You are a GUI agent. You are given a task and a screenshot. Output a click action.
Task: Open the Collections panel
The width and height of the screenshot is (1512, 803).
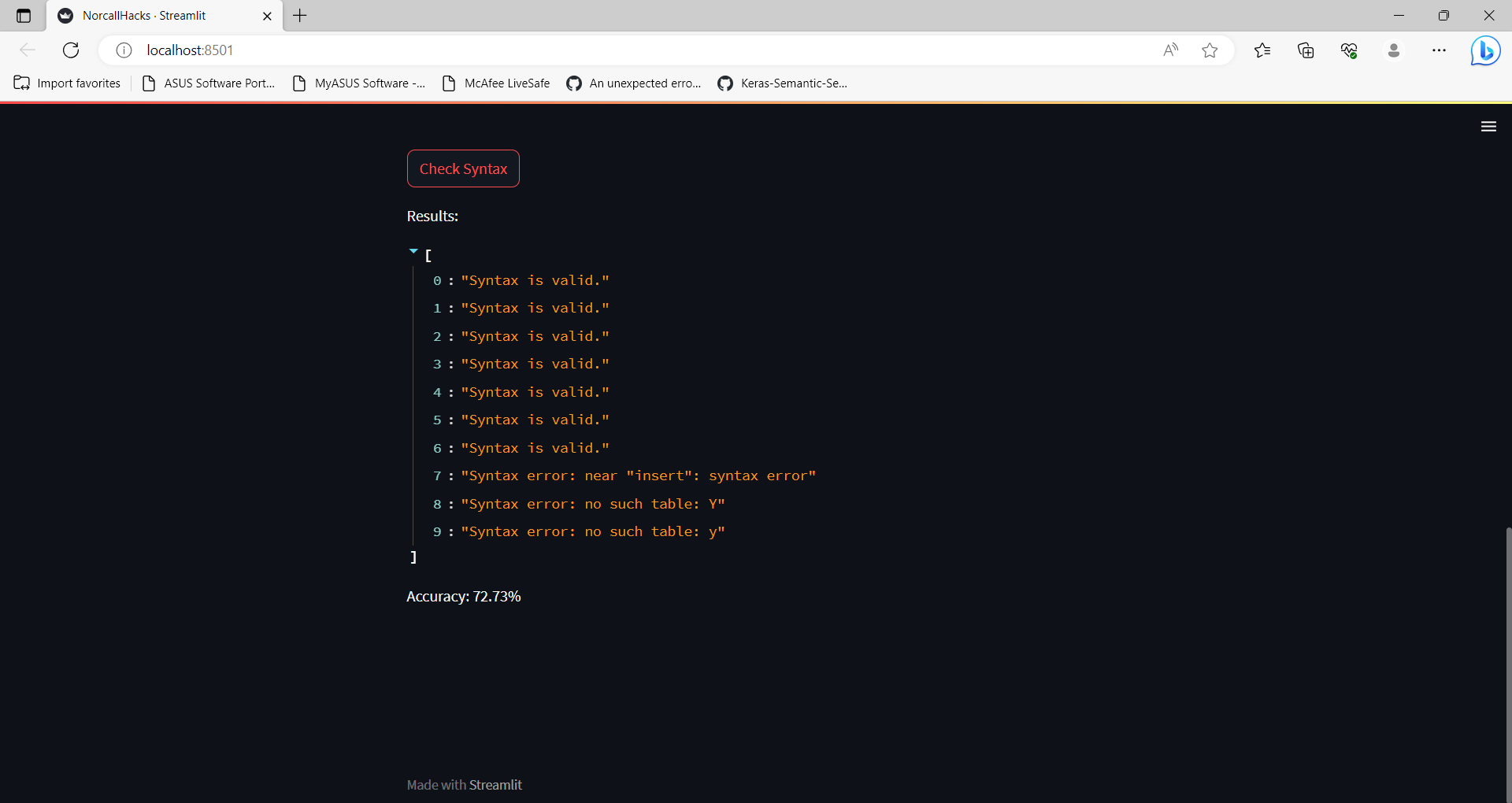click(x=1306, y=50)
